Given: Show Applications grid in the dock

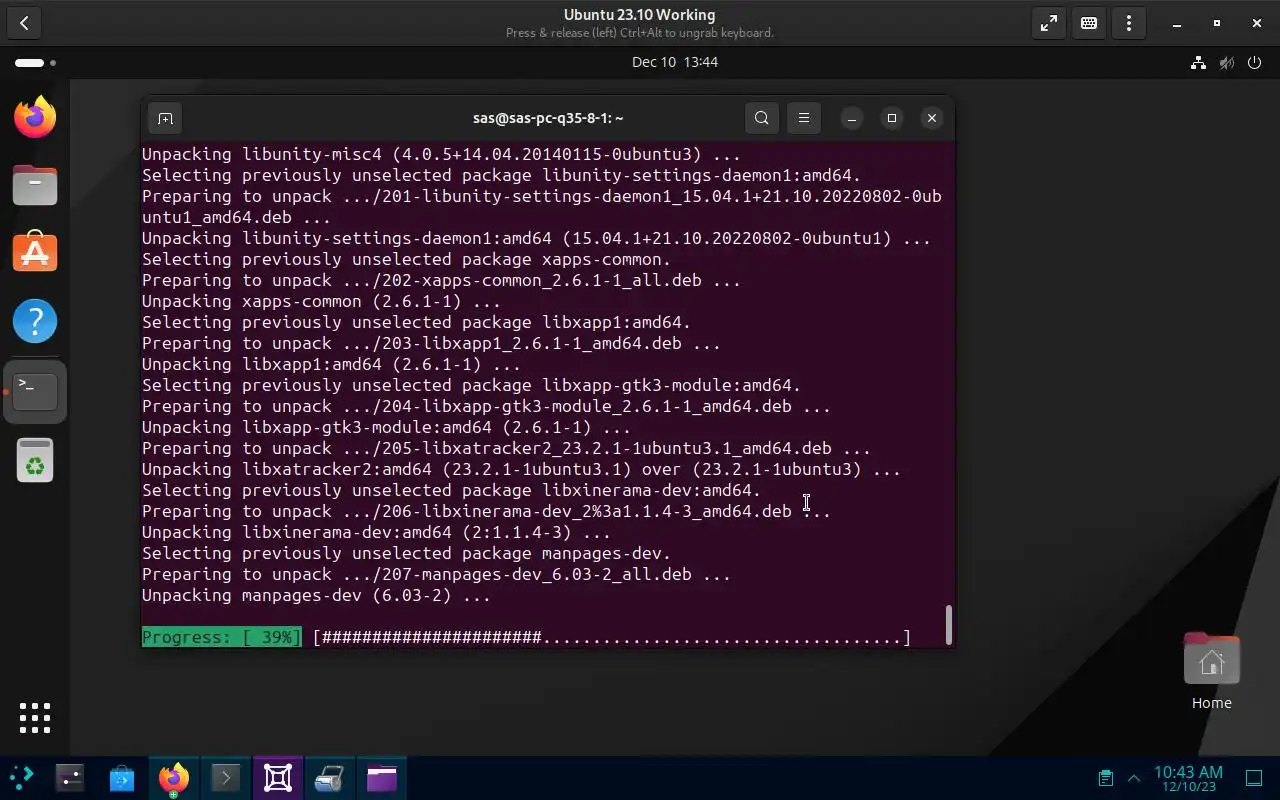Looking at the screenshot, I should pyautogui.click(x=35, y=717).
